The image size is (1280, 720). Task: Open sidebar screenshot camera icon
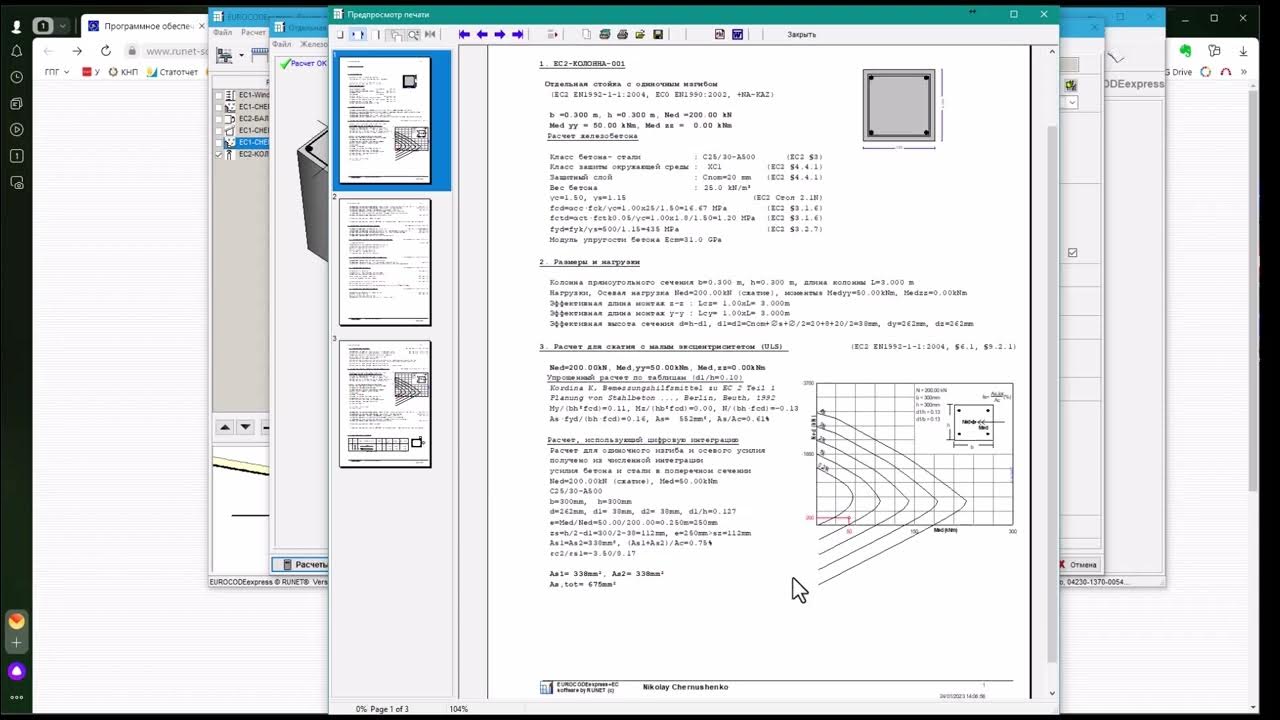[16, 182]
